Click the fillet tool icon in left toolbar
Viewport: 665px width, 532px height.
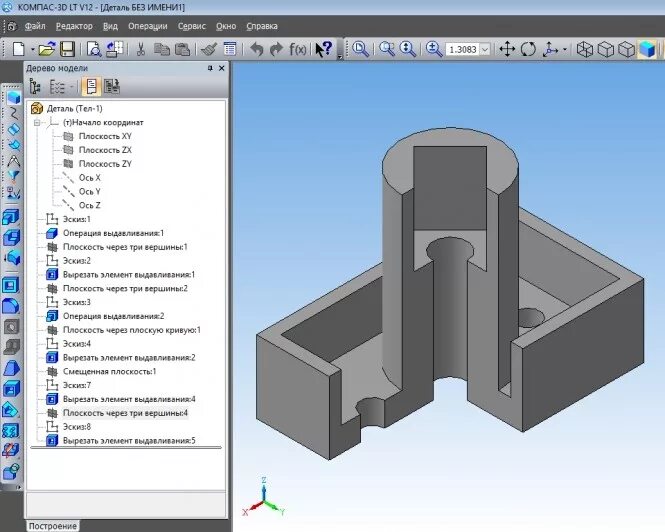click(x=11, y=305)
